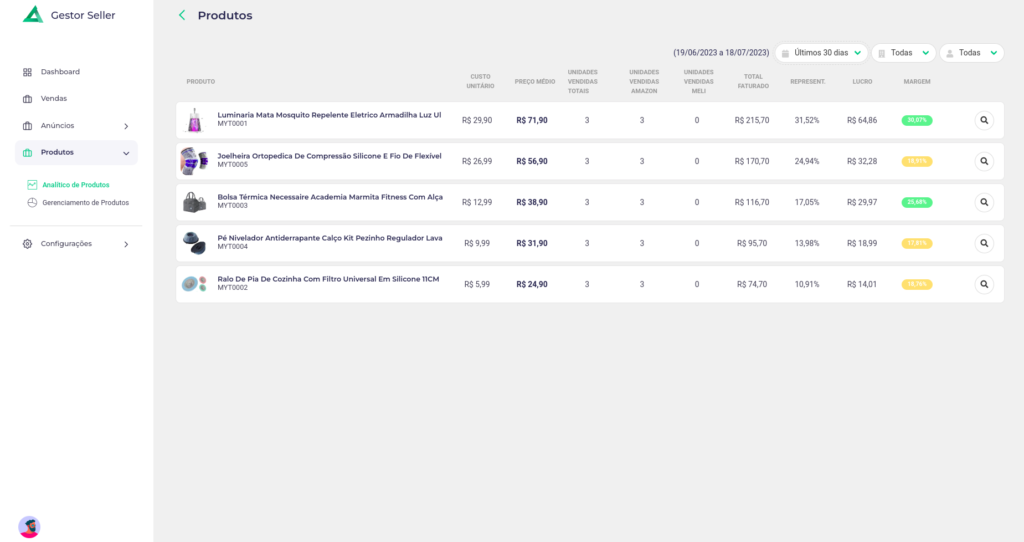Open the Últimos 30 dias period dropdown
Screen dimensions: 1024x542
click(821, 53)
